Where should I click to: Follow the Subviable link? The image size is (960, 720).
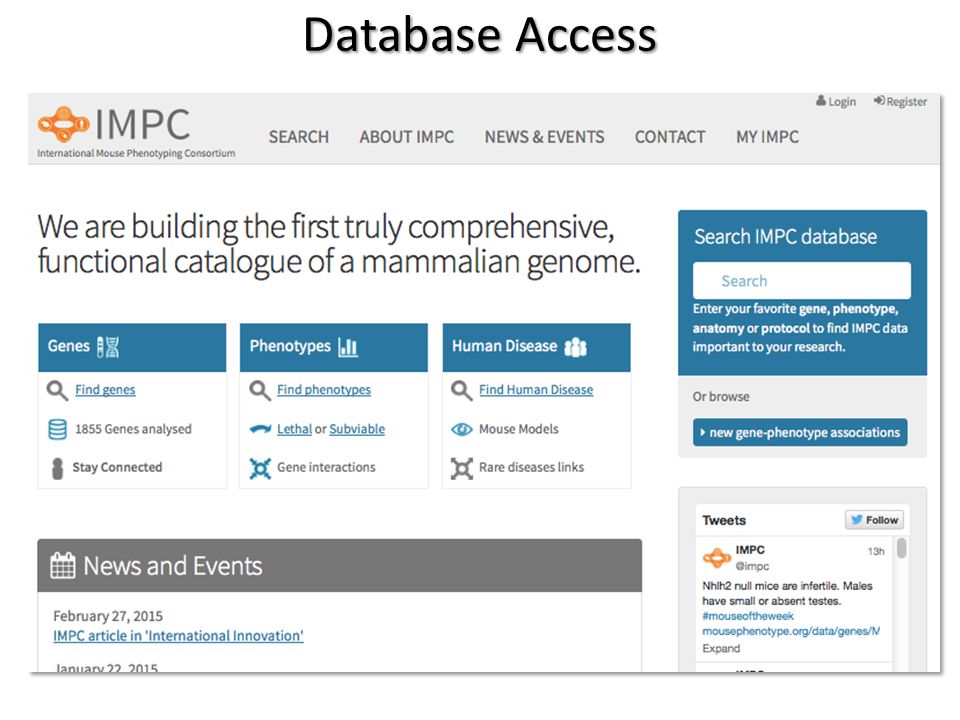(357, 429)
